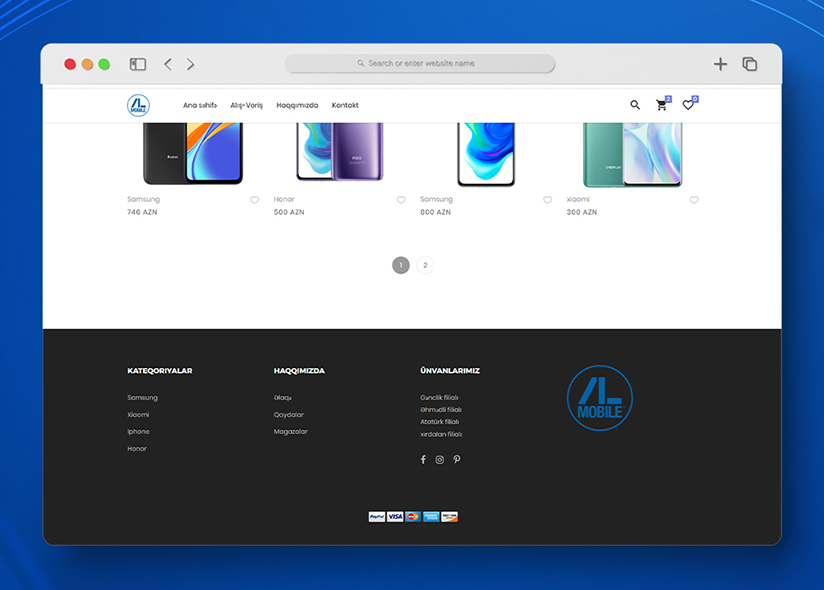Click the PayPal payment icon
The image size is (824, 590).
(377, 517)
